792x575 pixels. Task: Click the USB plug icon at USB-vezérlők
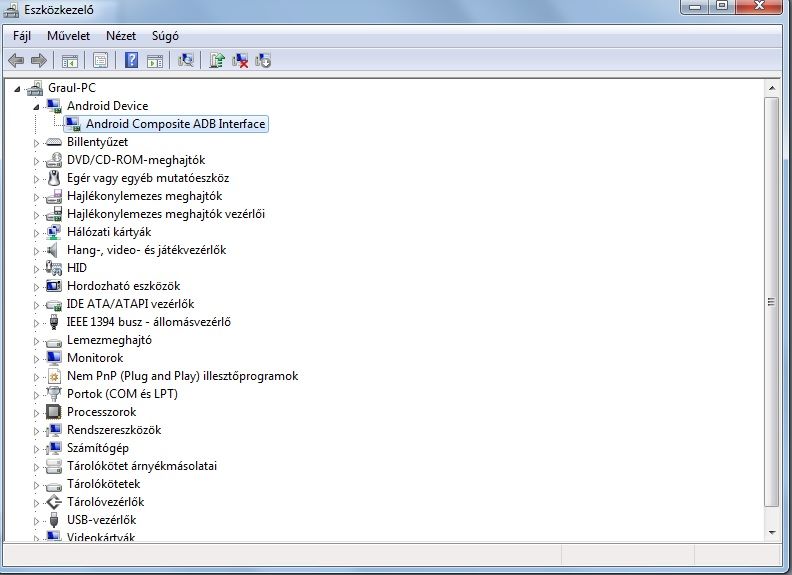pyautogui.click(x=54, y=520)
